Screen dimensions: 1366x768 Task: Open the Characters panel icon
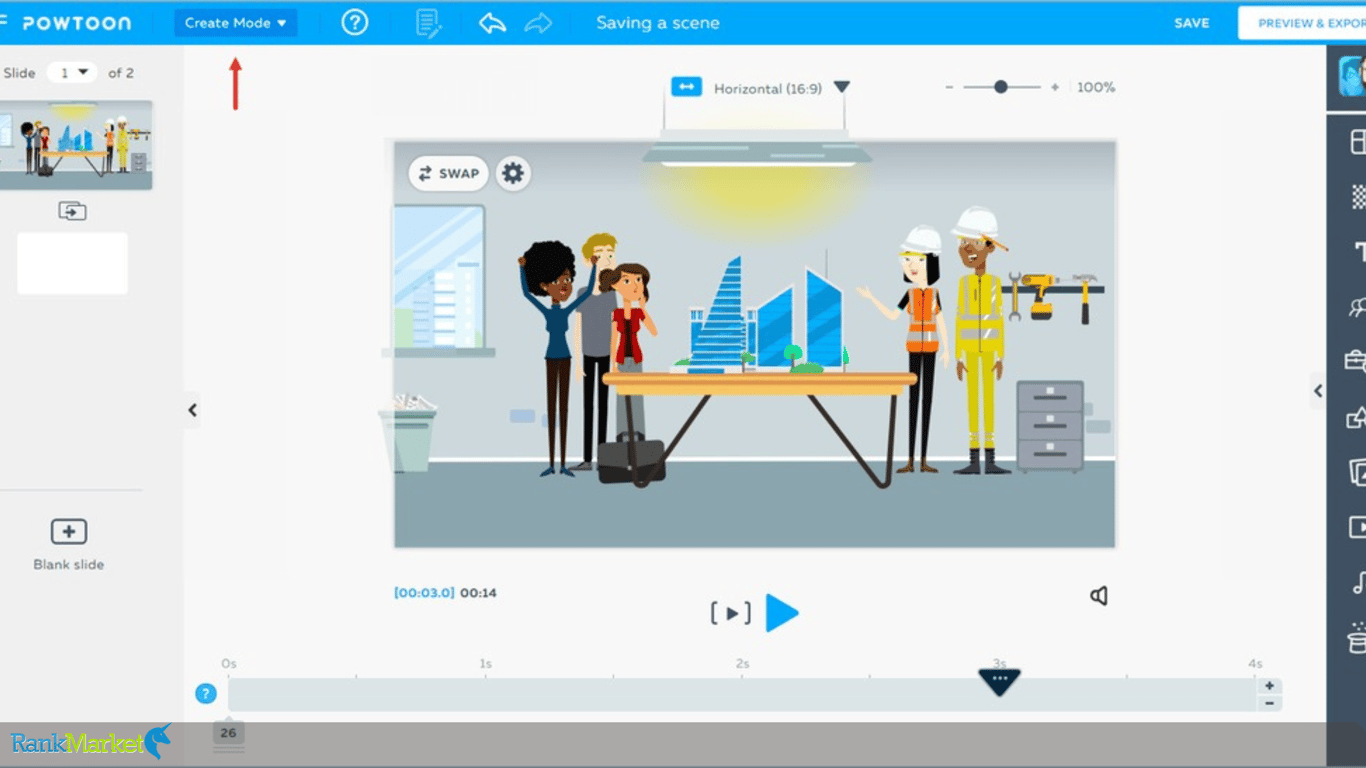click(x=1357, y=307)
